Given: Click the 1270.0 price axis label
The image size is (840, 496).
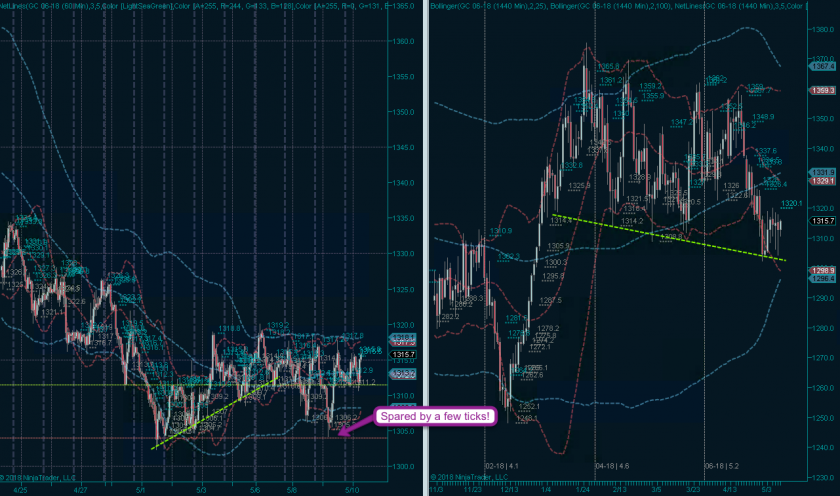Looking at the screenshot, I should [x=823, y=357].
